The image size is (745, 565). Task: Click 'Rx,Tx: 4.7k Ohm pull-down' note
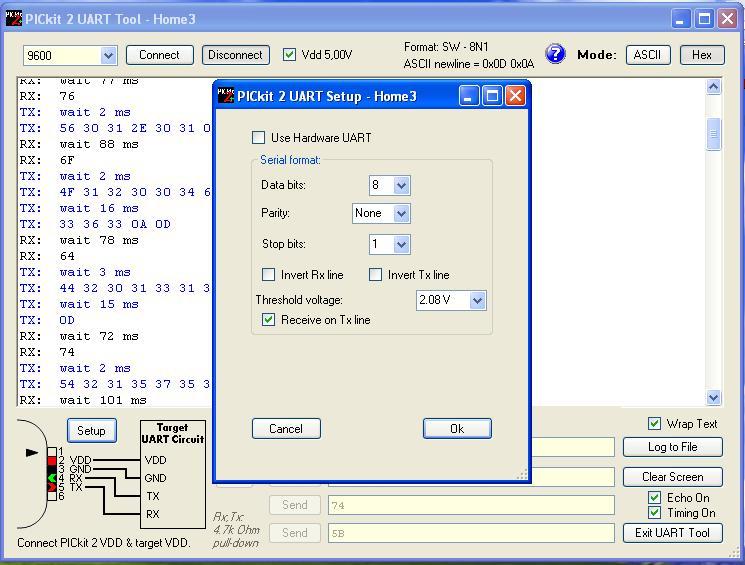click(x=236, y=530)
